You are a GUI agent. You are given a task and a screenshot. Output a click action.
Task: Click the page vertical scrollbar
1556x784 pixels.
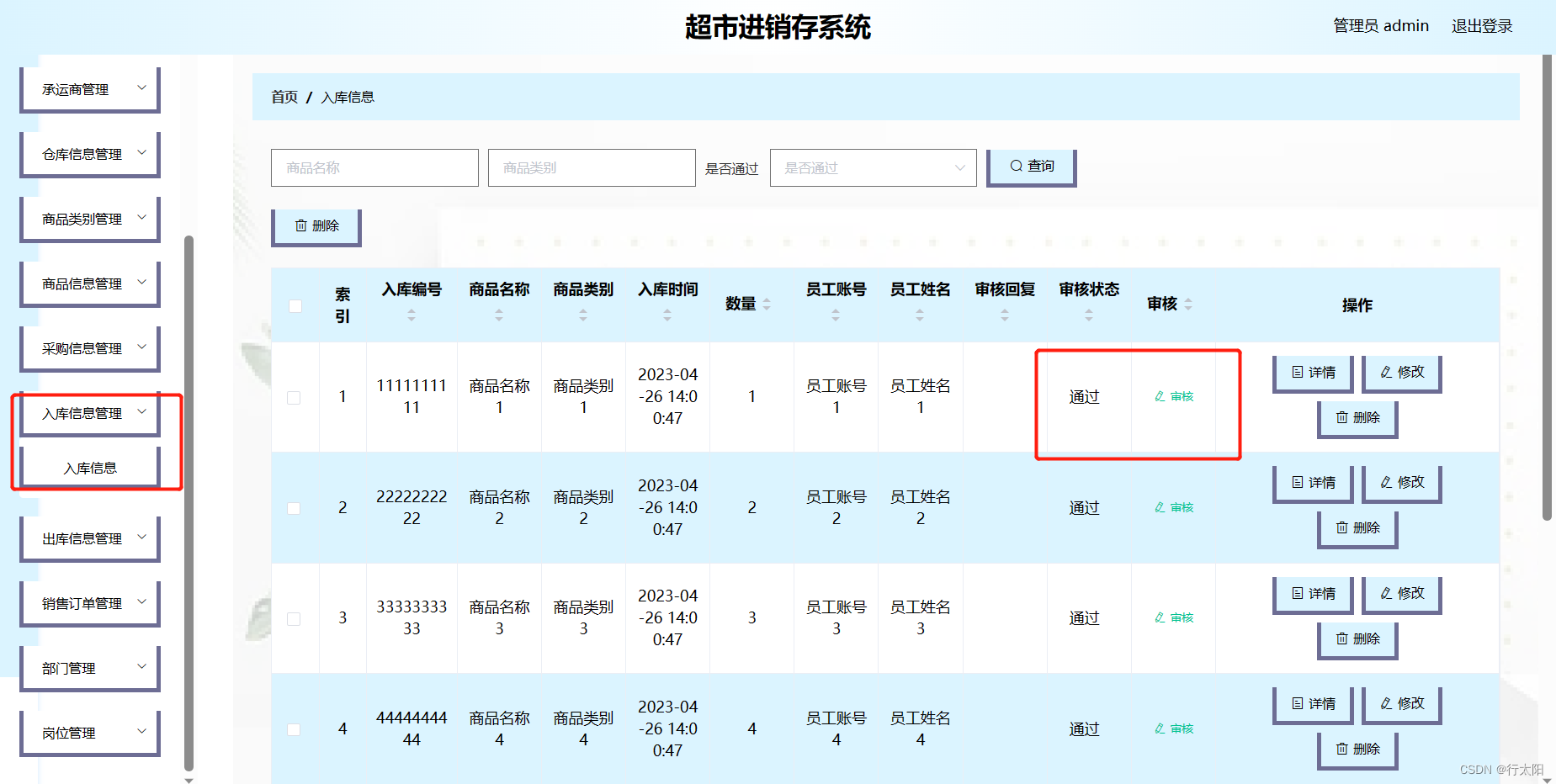point(1547,288)
